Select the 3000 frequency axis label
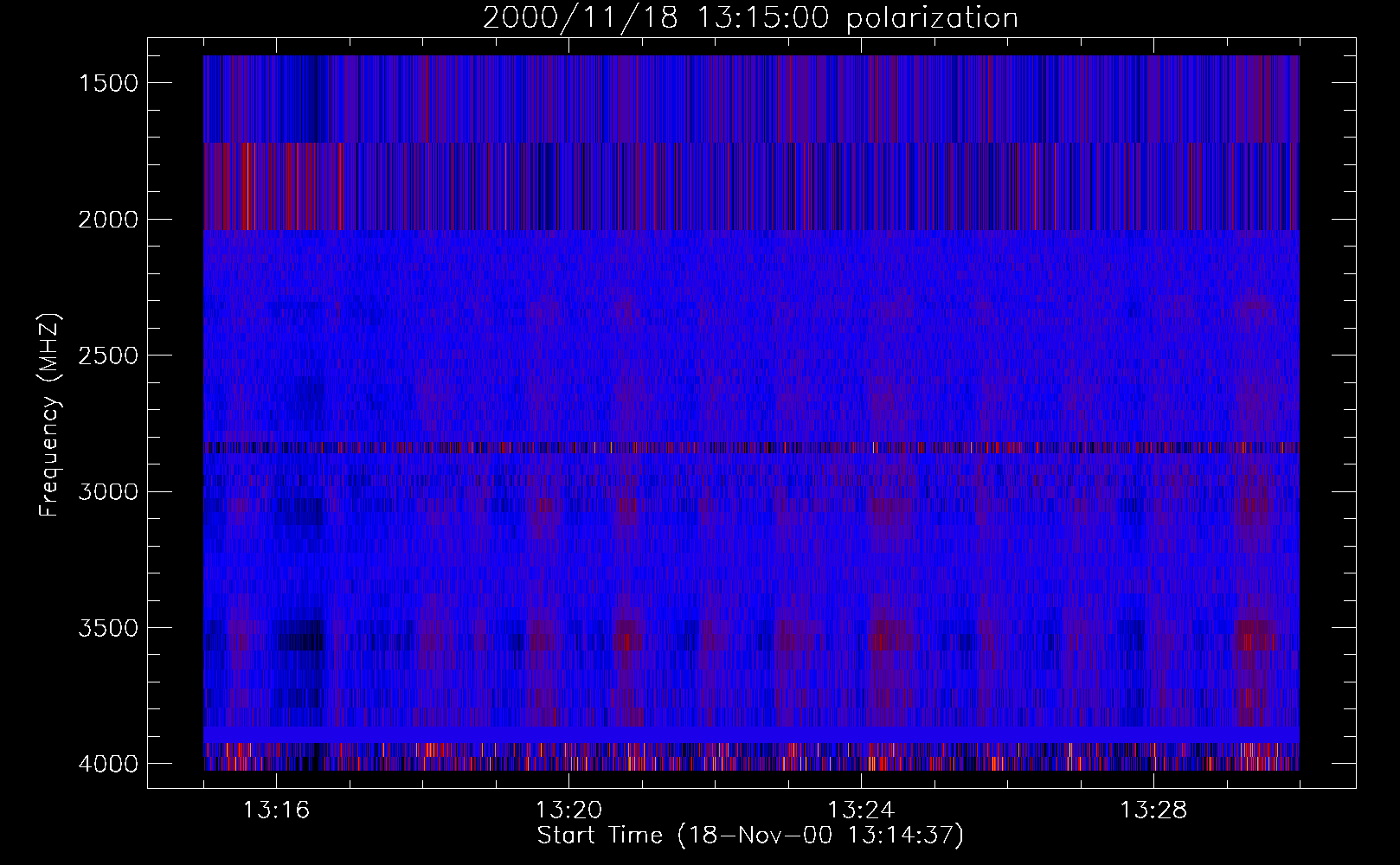Image resolution: width=1400 pixels, height=865 pixels. click(x=108, y=492)
